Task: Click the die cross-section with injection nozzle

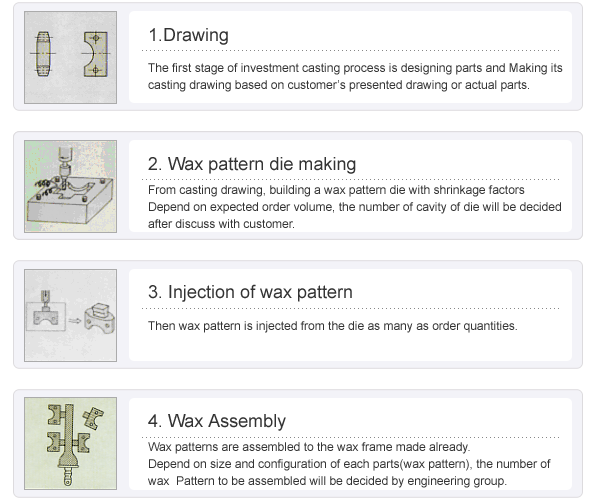Action: click(x=46, y=310)
